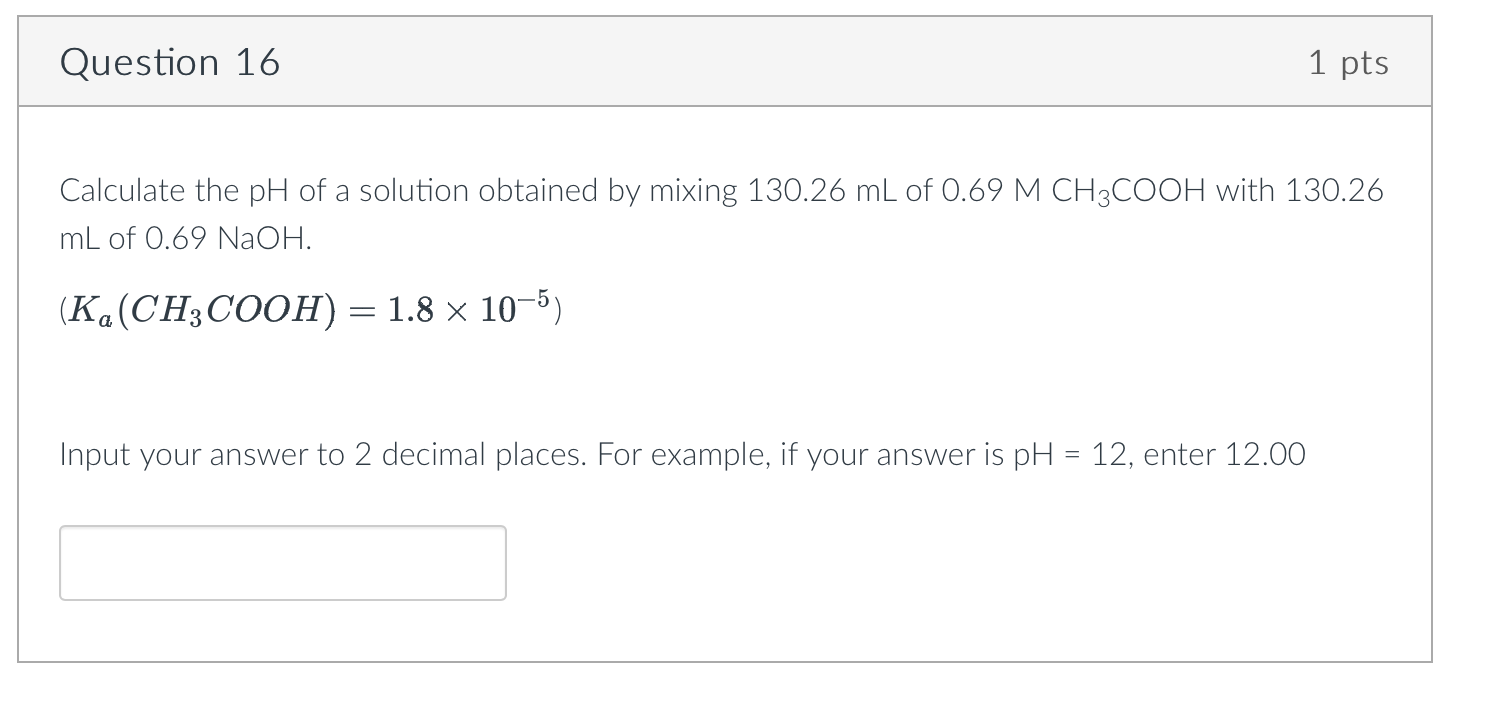Click the CH3COOH text in the question
The image size is (1485, 705).
pyautogui.click(x=1127, y=190)
